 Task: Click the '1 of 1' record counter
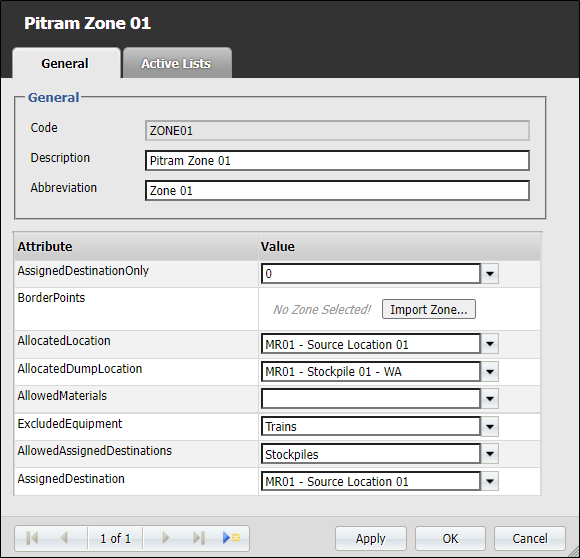pyautogui.click(x=115, y=538)
